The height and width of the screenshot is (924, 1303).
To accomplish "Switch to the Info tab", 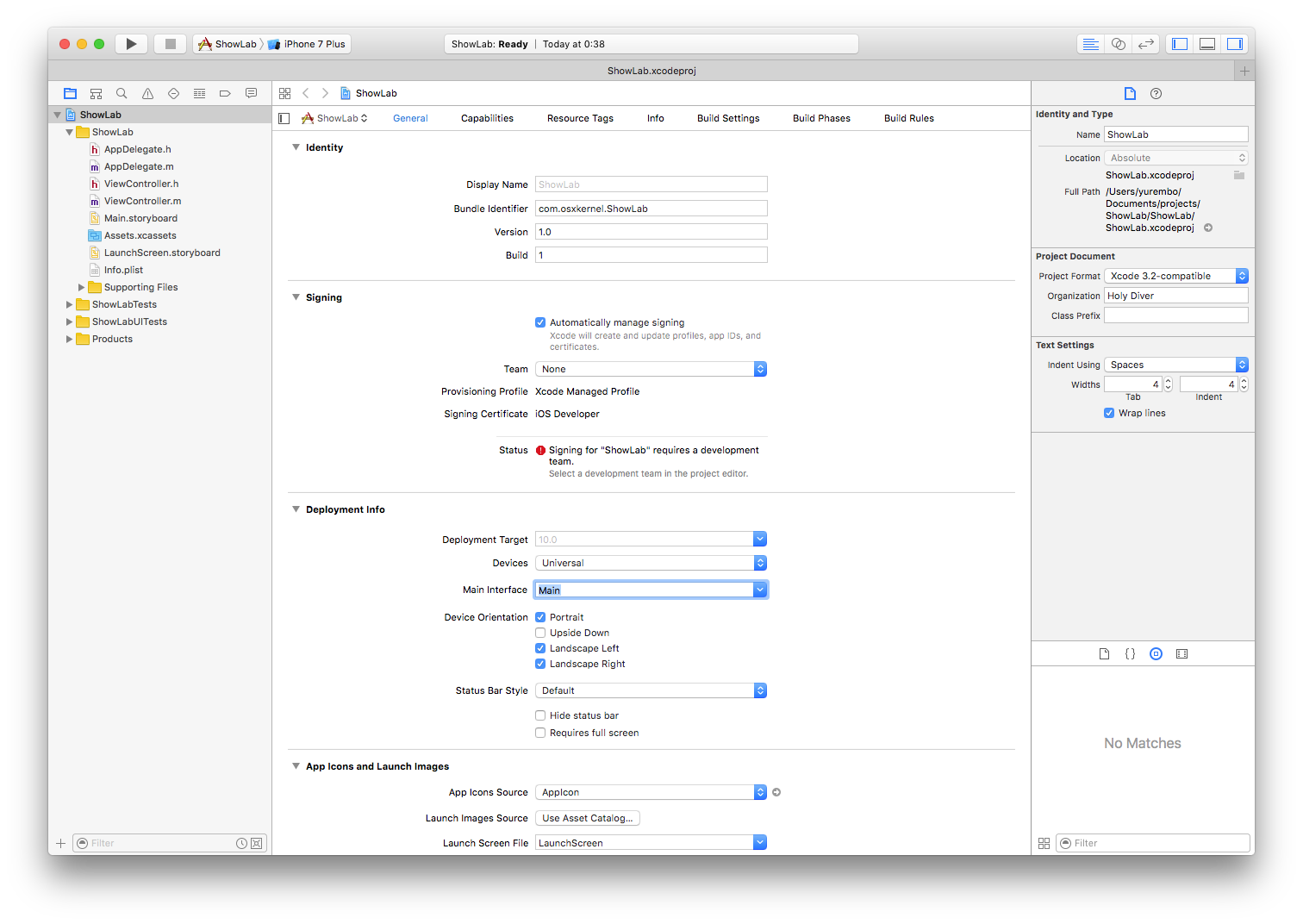I will click(656, 118).
